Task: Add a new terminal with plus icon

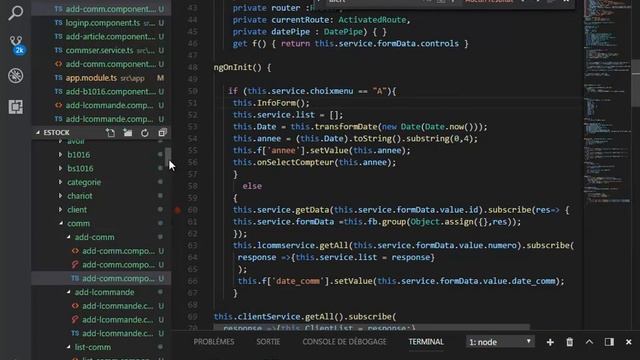Action: coord(550,342)
